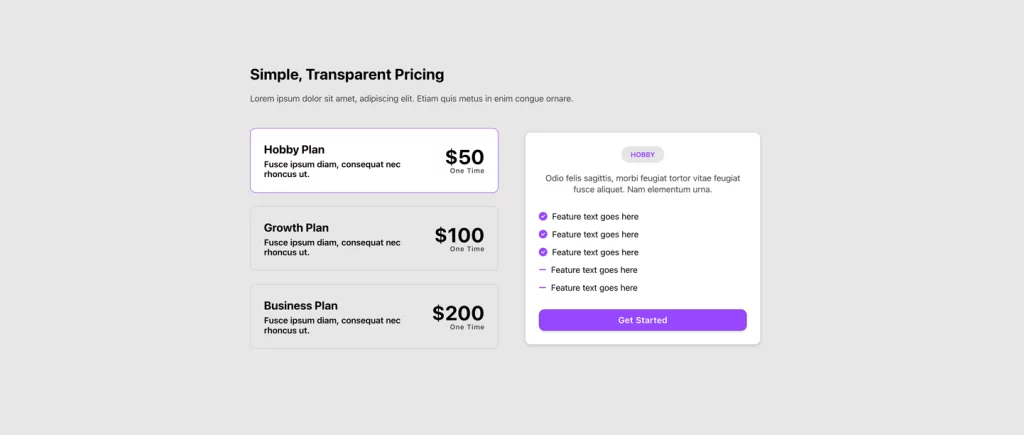The width and height of the screenshot is (1024, 435).
Task: Click the first feature's purple checkmark icon
Action: tap(543, 216)
